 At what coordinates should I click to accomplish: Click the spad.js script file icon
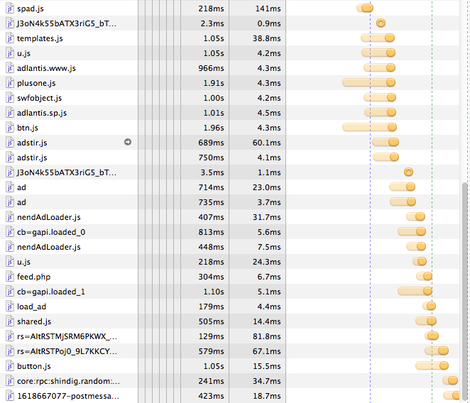[10, 8]
